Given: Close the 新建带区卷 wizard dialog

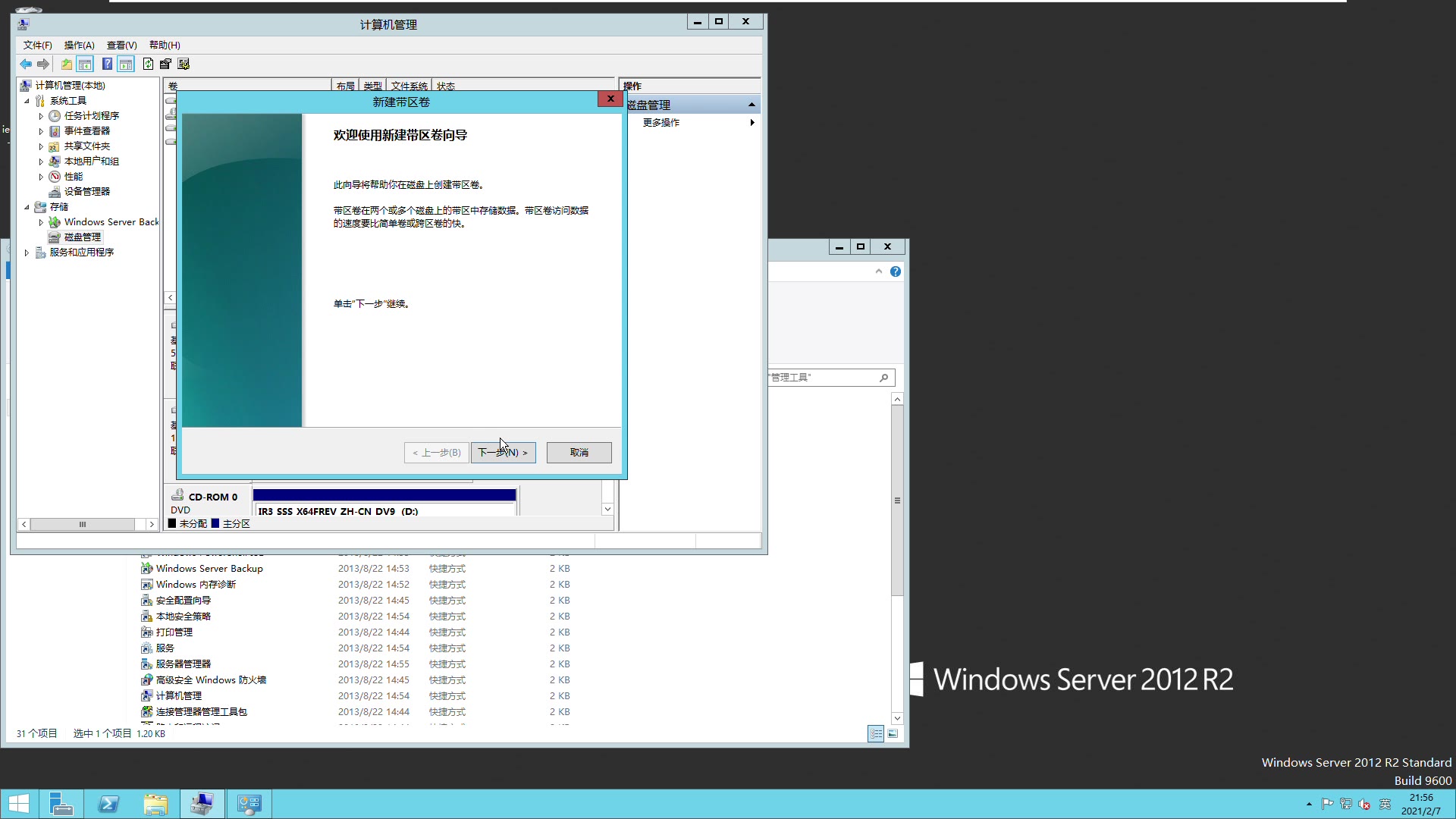Looking at the screenshot, I should pyautogui.click(x=610, y=99).
